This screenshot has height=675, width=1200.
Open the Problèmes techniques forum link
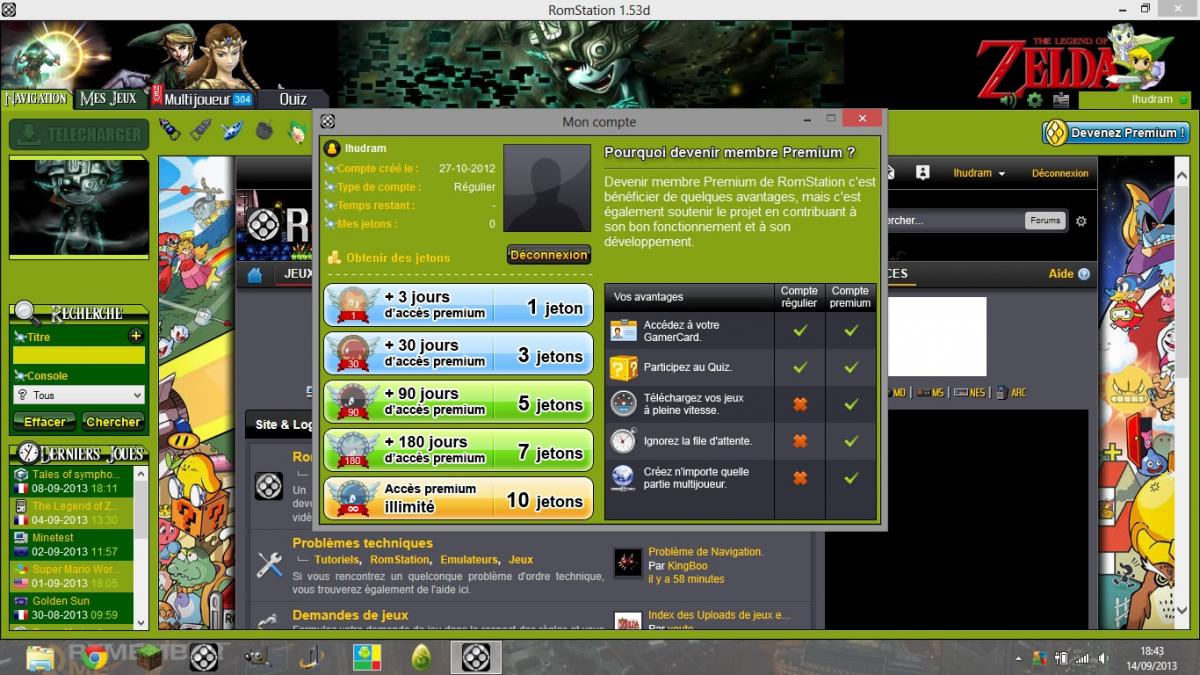pos(363,543)
